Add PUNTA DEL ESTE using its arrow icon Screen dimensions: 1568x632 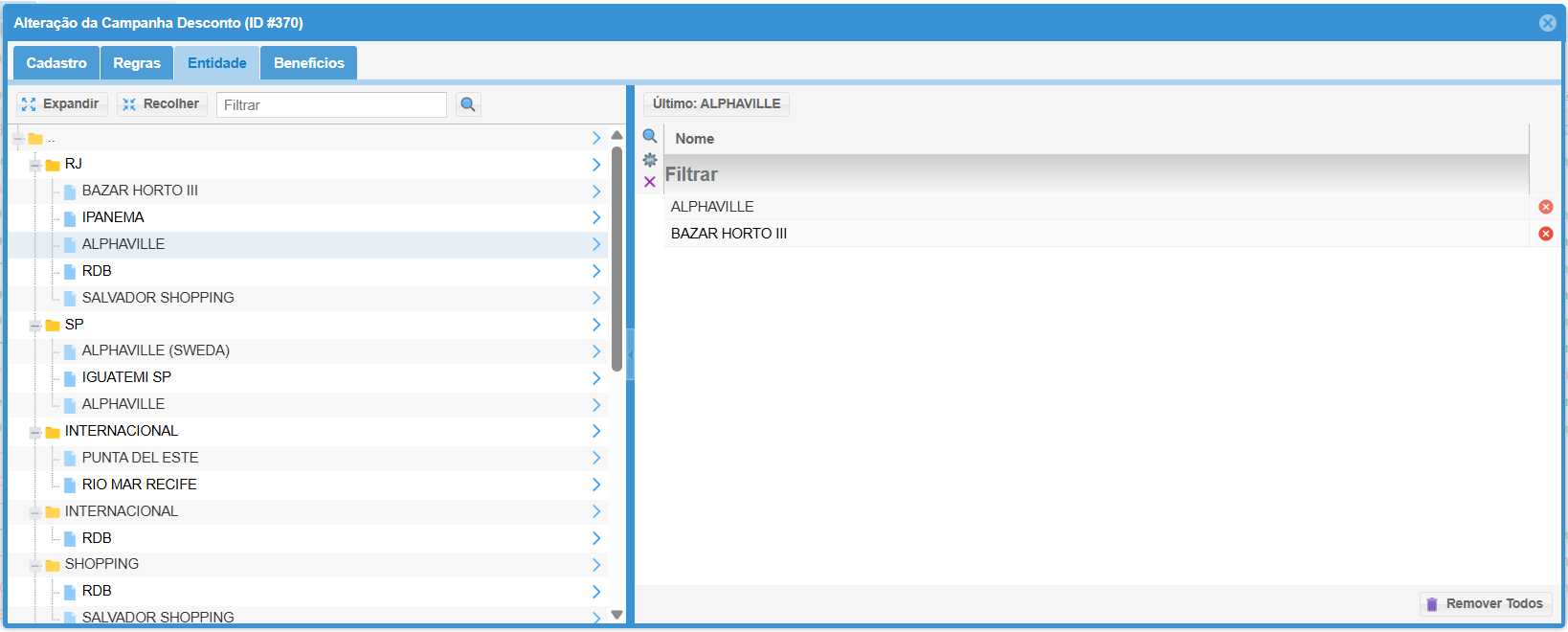point(595,458)
